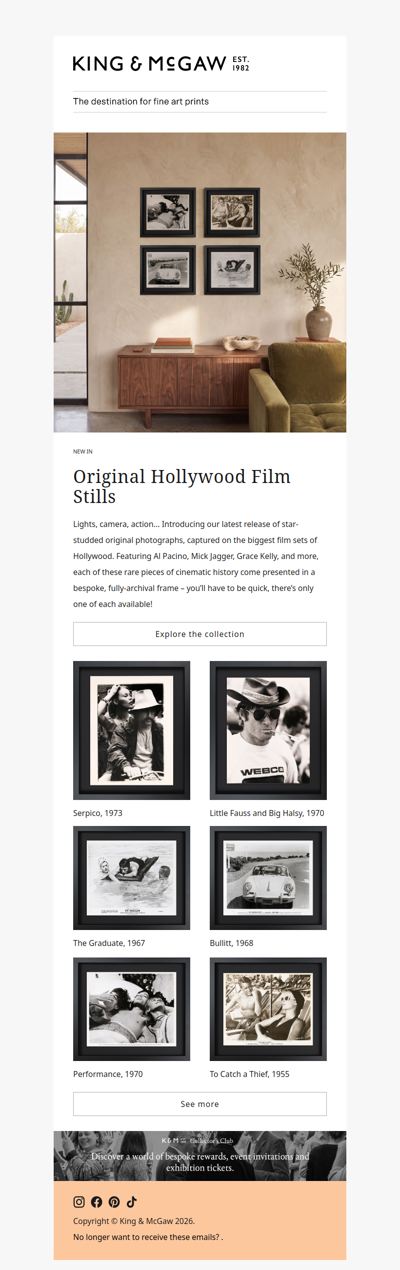400x1270 pixels.
Task: Click the NEW IN label
Action: pos(82,452)
